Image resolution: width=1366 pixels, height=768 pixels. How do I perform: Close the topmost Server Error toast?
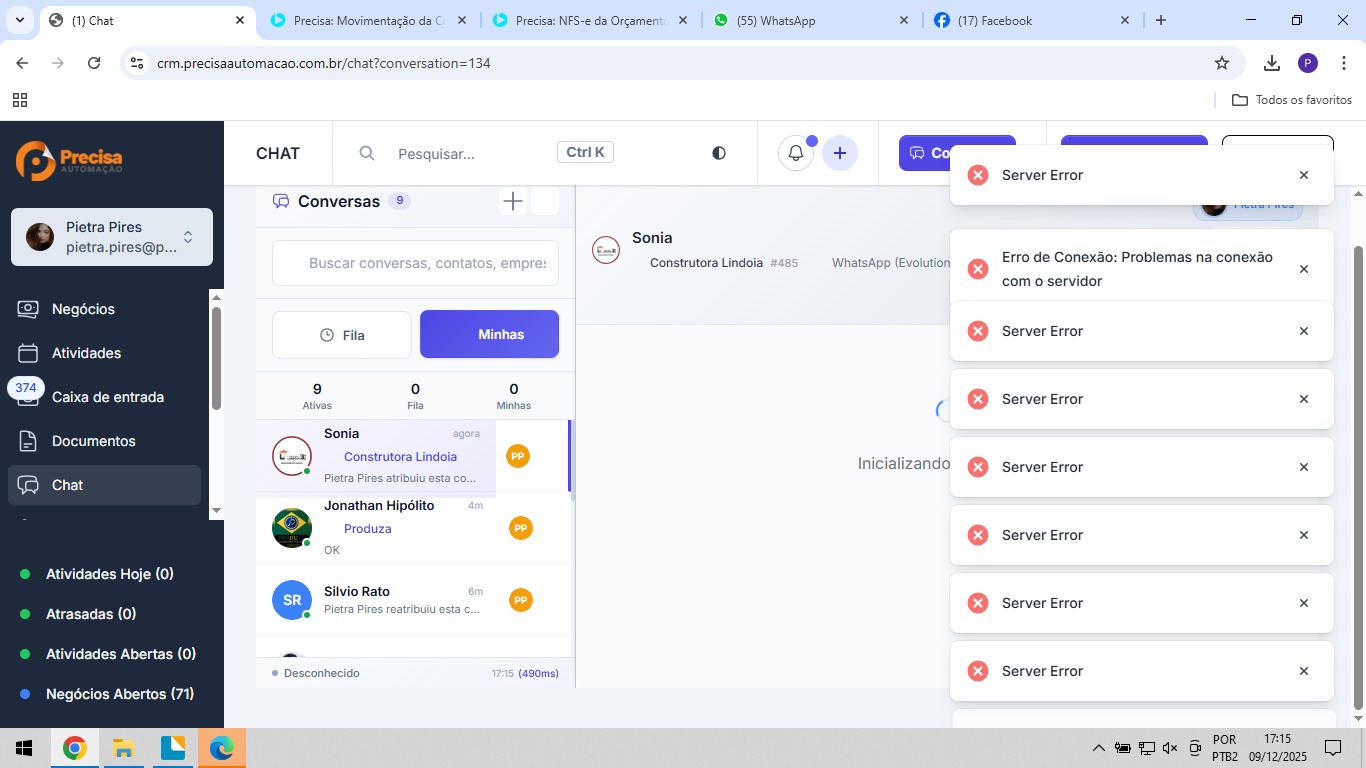[1303, 175]
